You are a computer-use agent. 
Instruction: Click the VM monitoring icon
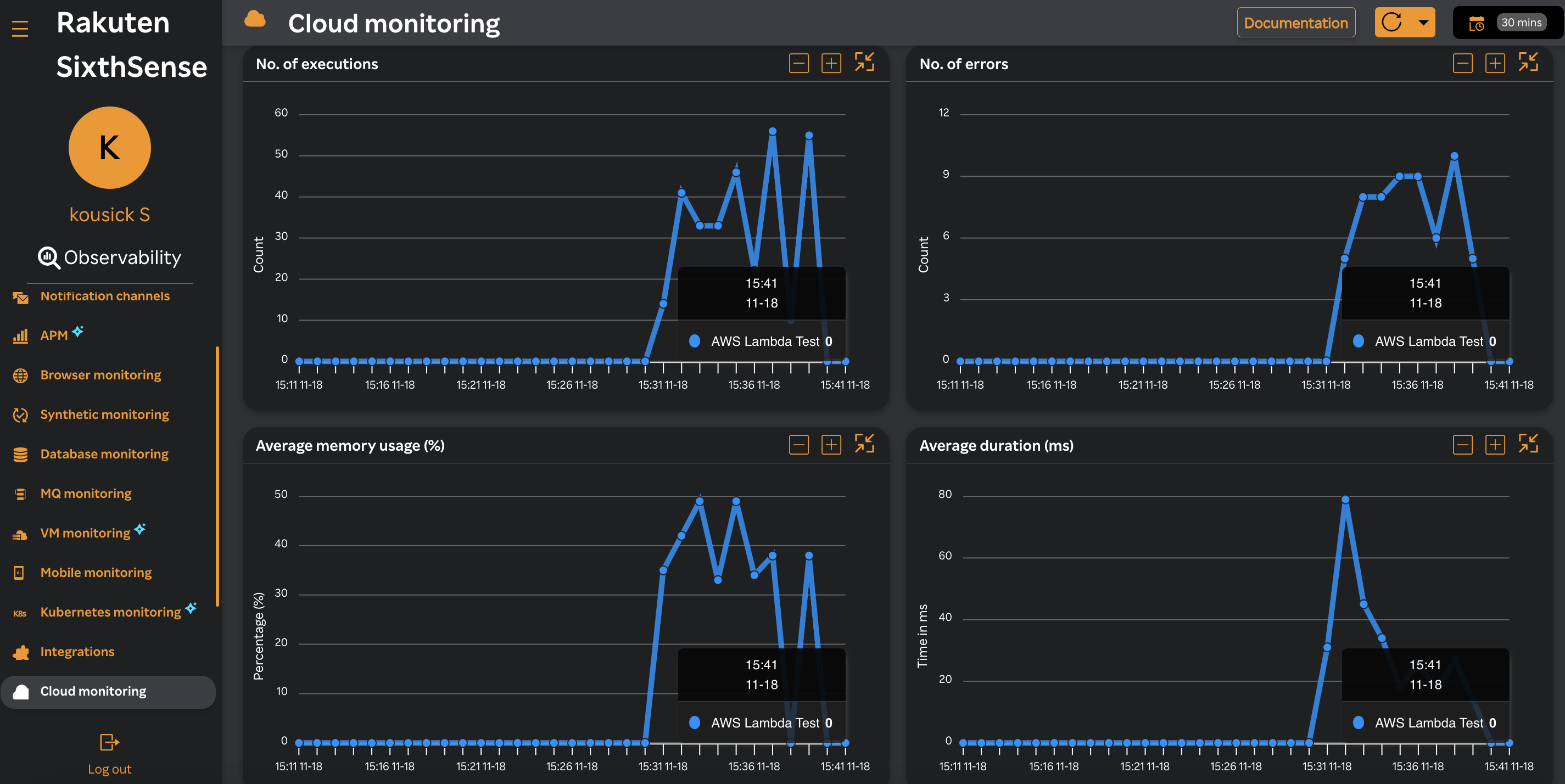(20, 534)
